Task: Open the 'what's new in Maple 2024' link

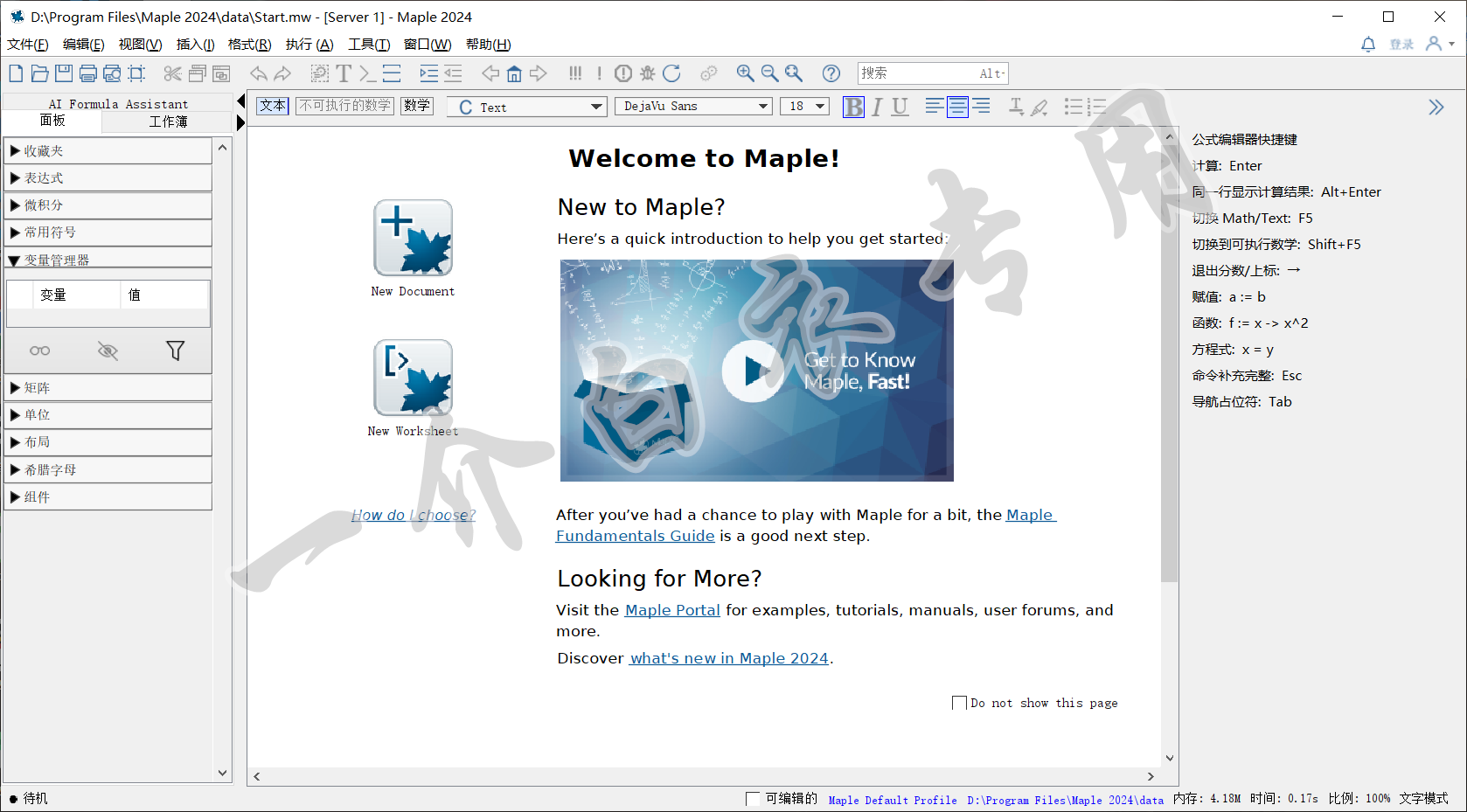Action: 728,658
